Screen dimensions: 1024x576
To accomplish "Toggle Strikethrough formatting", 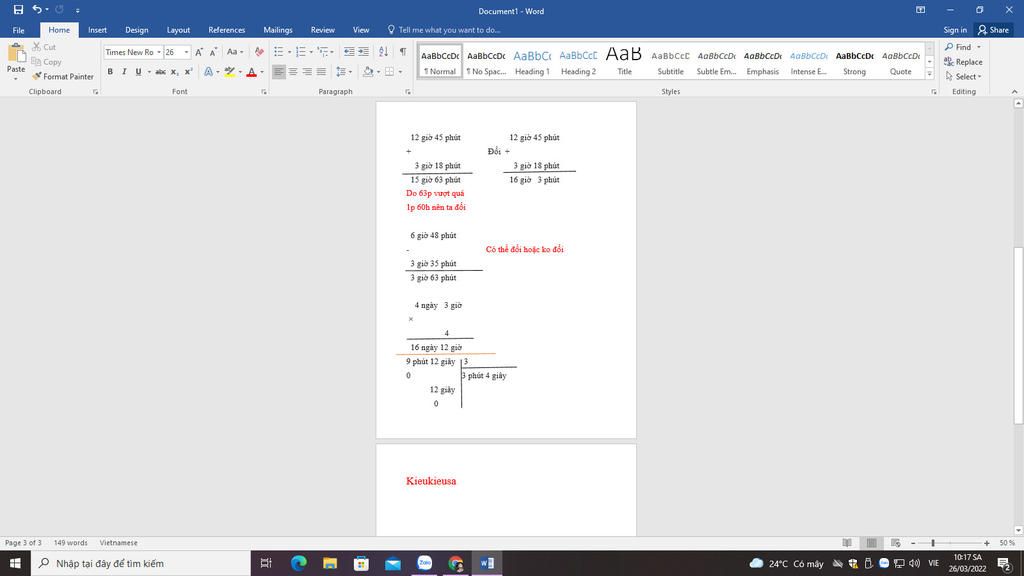I will pos(160,72).
